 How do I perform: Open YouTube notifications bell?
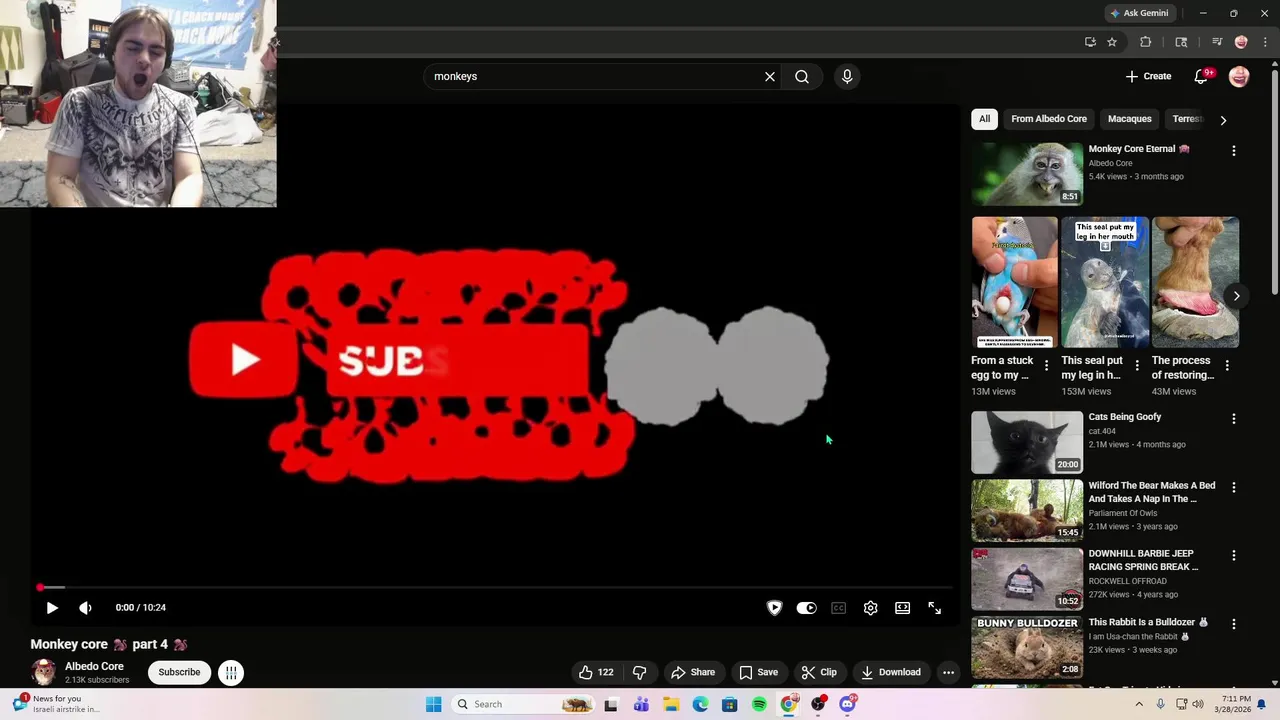(x=1202, y=76)
